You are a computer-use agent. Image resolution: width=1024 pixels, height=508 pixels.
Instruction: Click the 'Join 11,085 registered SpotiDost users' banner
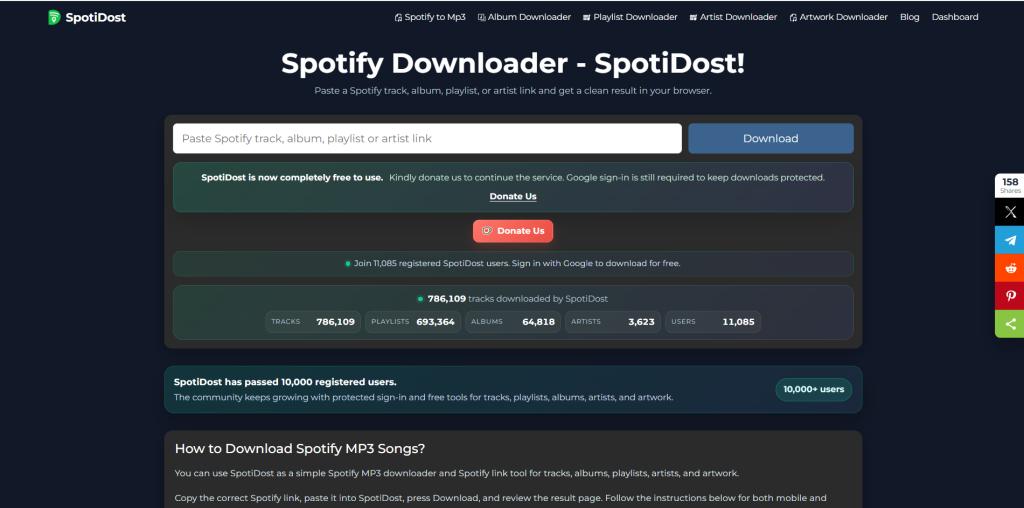coord(513,264)
